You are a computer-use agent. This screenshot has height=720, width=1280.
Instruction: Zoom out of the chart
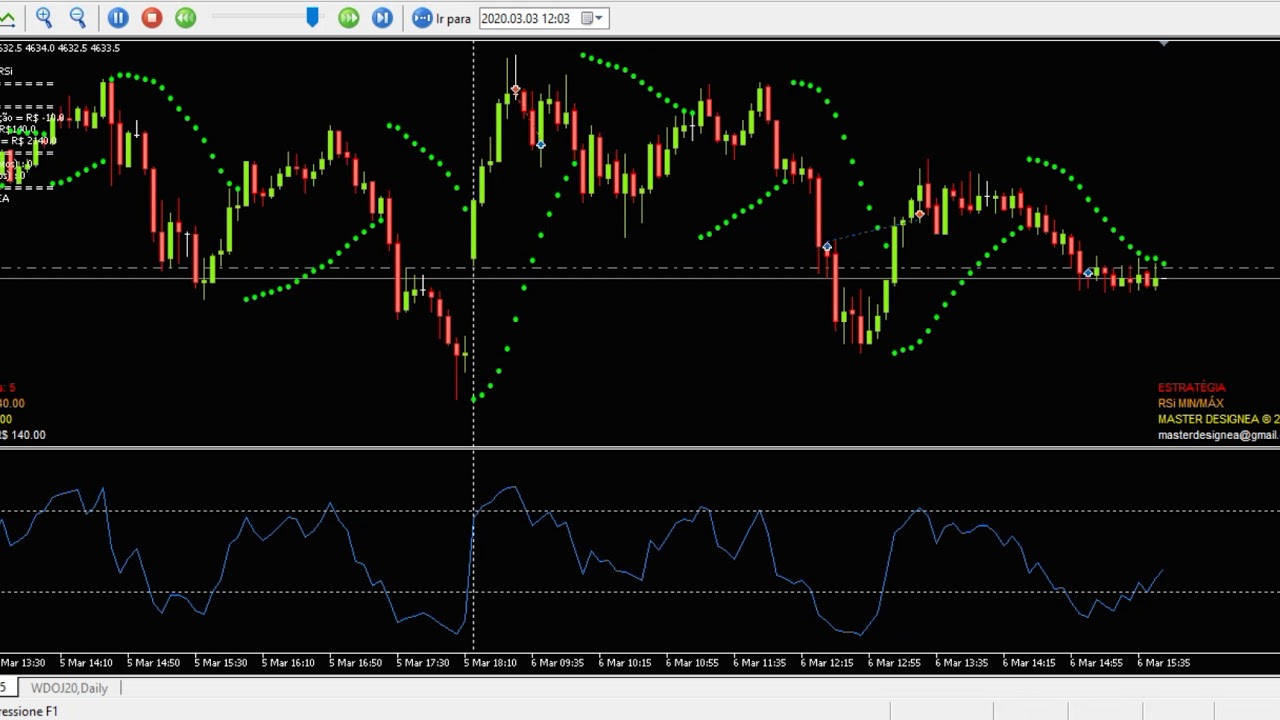pos(78,17)
